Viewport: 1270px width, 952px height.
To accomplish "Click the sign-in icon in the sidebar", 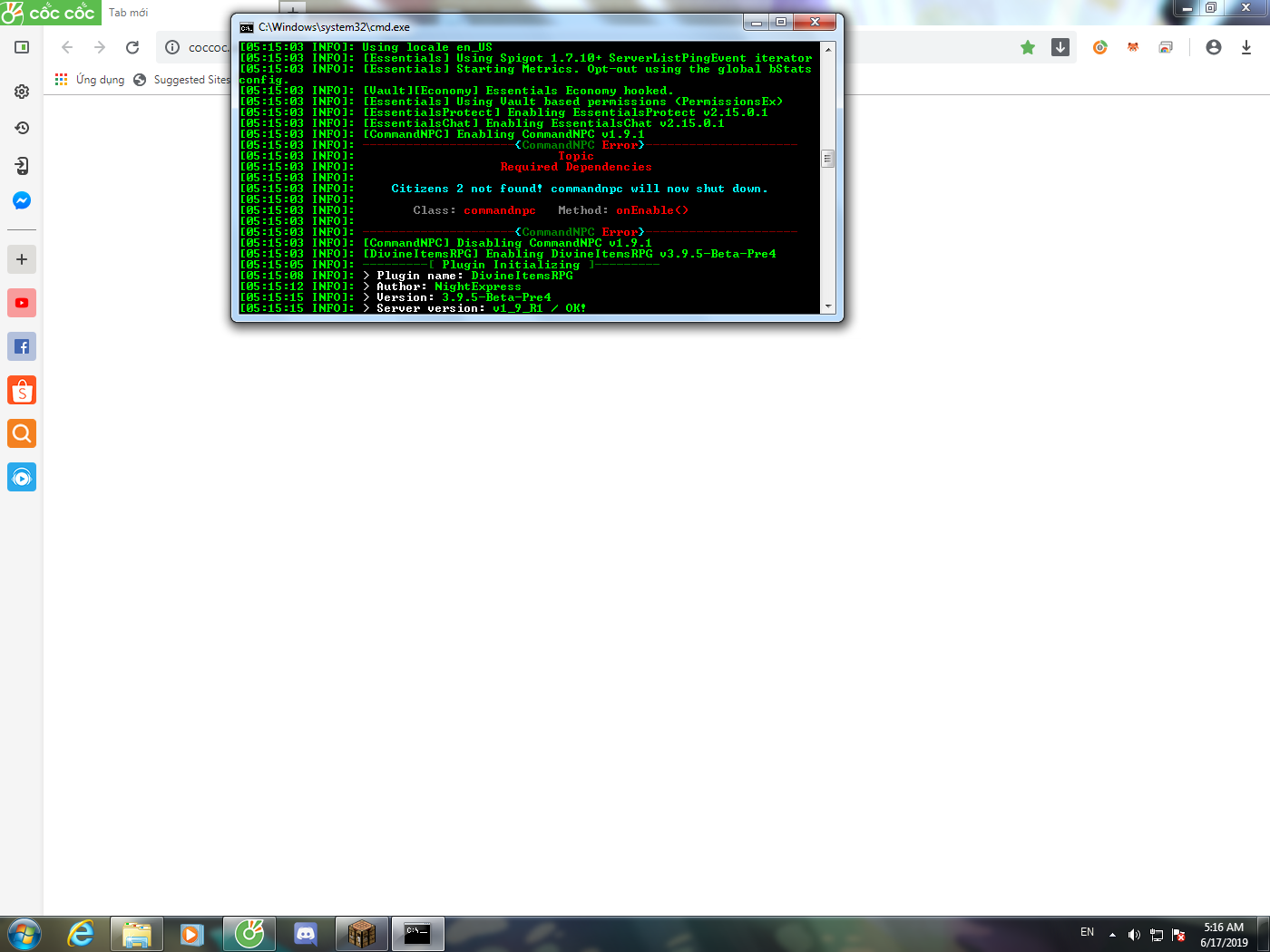I will tap(22, 165).
